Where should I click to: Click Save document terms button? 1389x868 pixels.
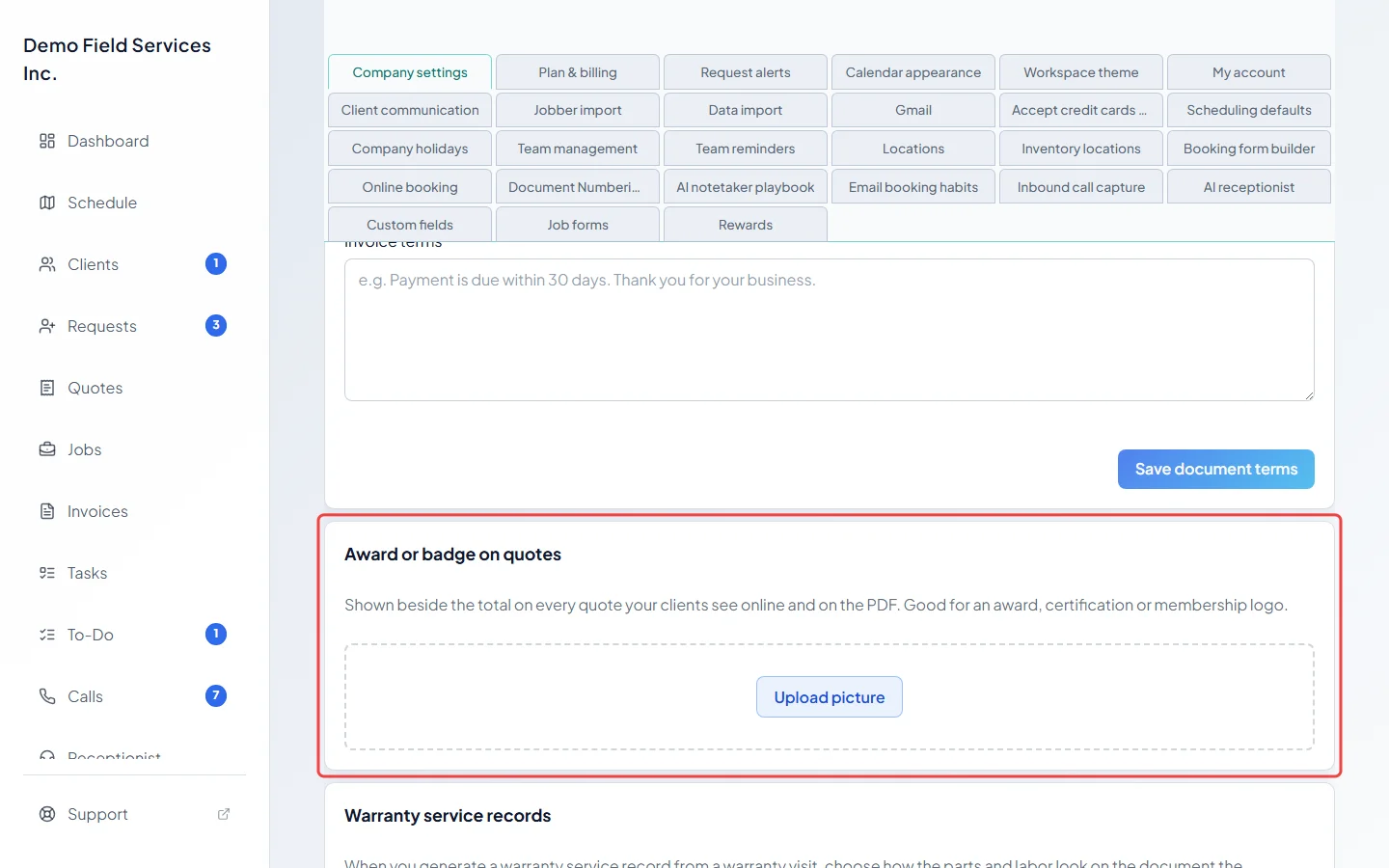pos(1216,469)
